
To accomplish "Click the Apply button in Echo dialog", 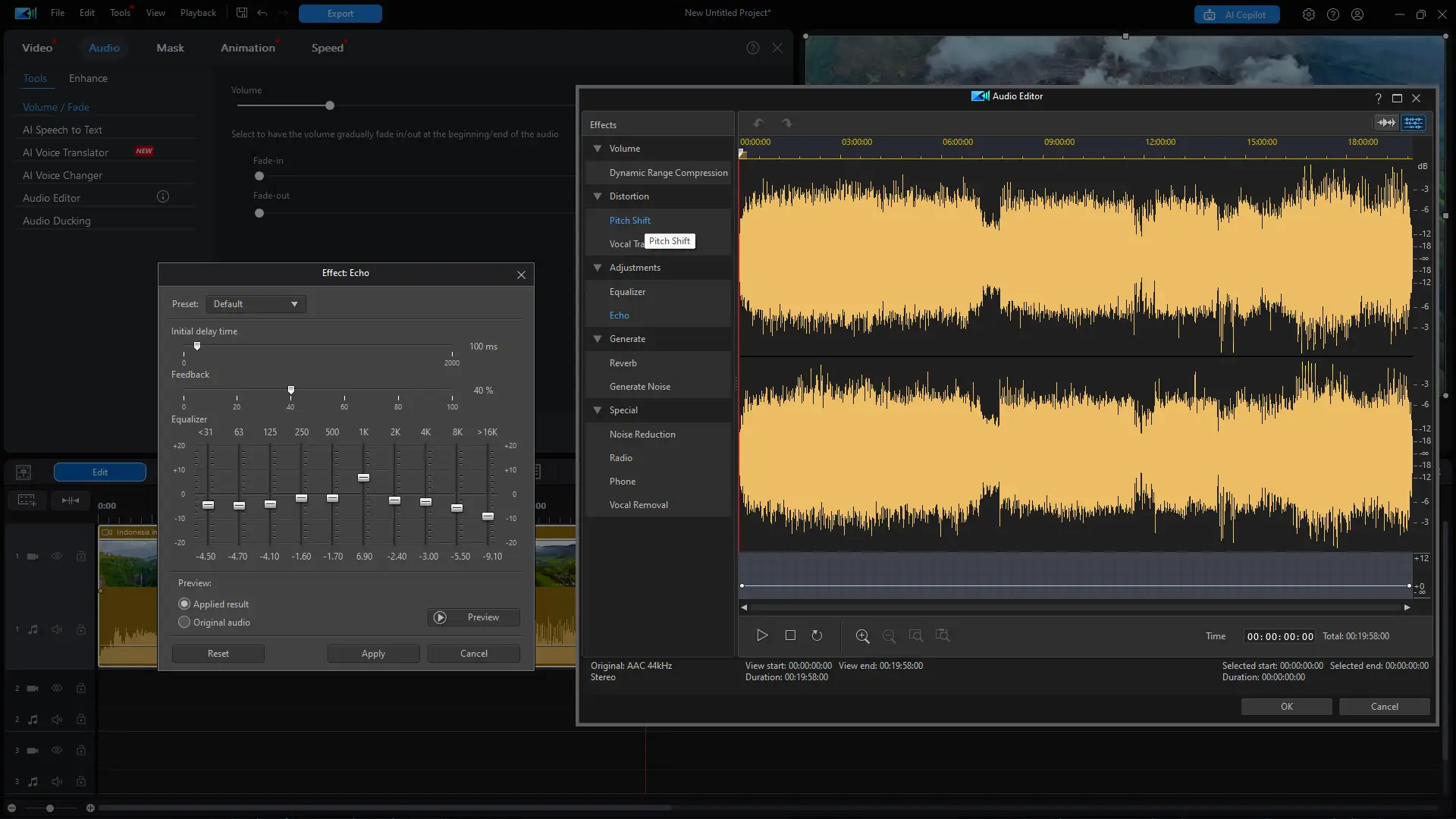I will [x=373, y=654].
